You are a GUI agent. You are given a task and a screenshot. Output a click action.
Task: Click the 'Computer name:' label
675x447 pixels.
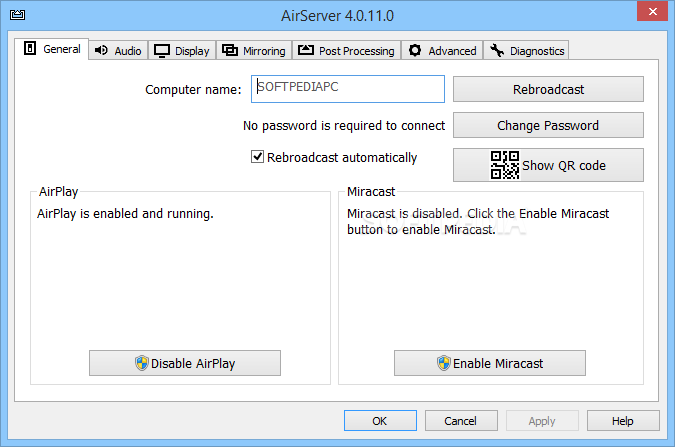pyautogui.click(x=193, y=90)
